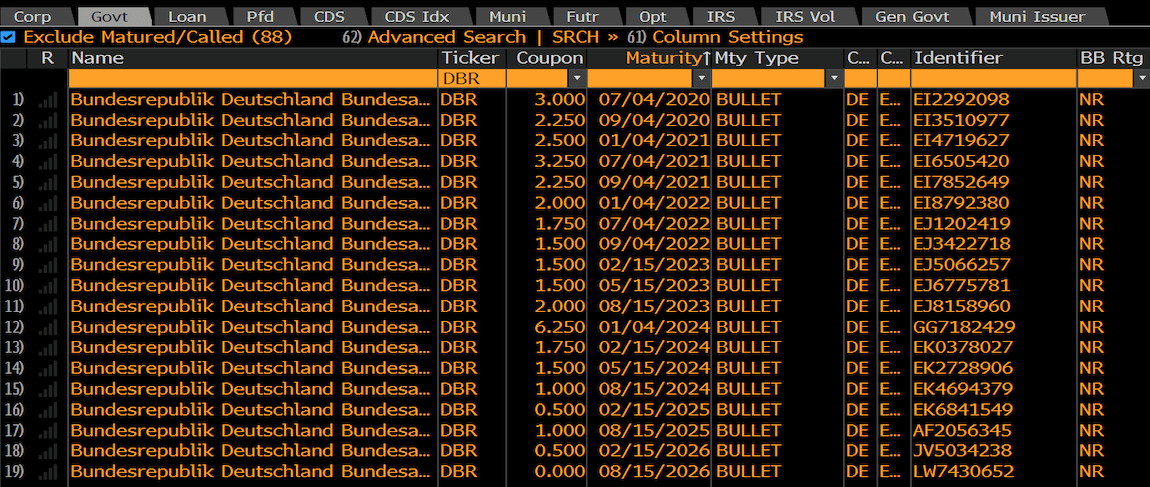Click maturity date 08/15/2023
The image size is (1150, 487).
coord(654,307)
